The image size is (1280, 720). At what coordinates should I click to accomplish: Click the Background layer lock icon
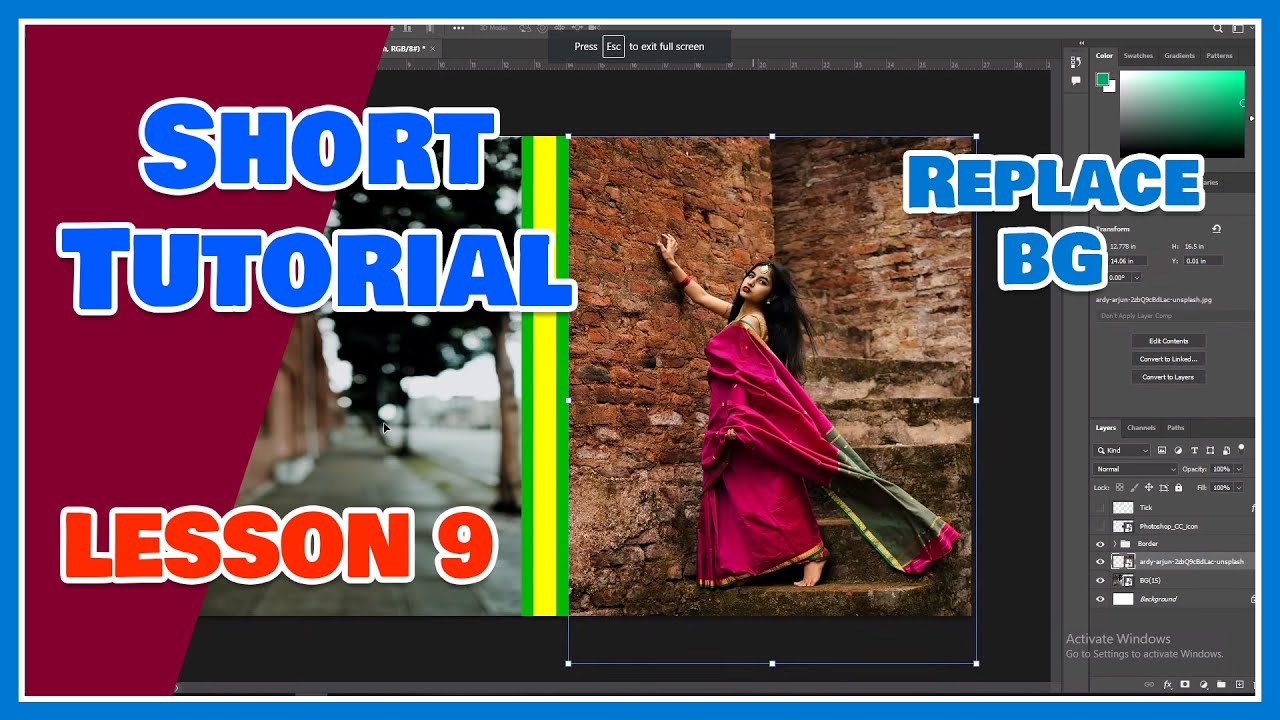click(x=1254, y=599)
